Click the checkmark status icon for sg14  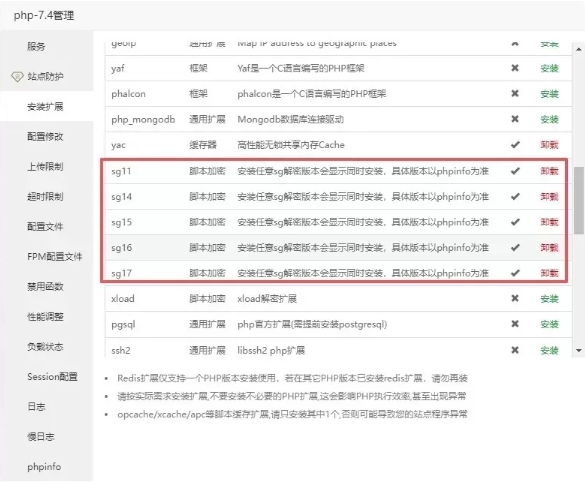click(515, 196)
